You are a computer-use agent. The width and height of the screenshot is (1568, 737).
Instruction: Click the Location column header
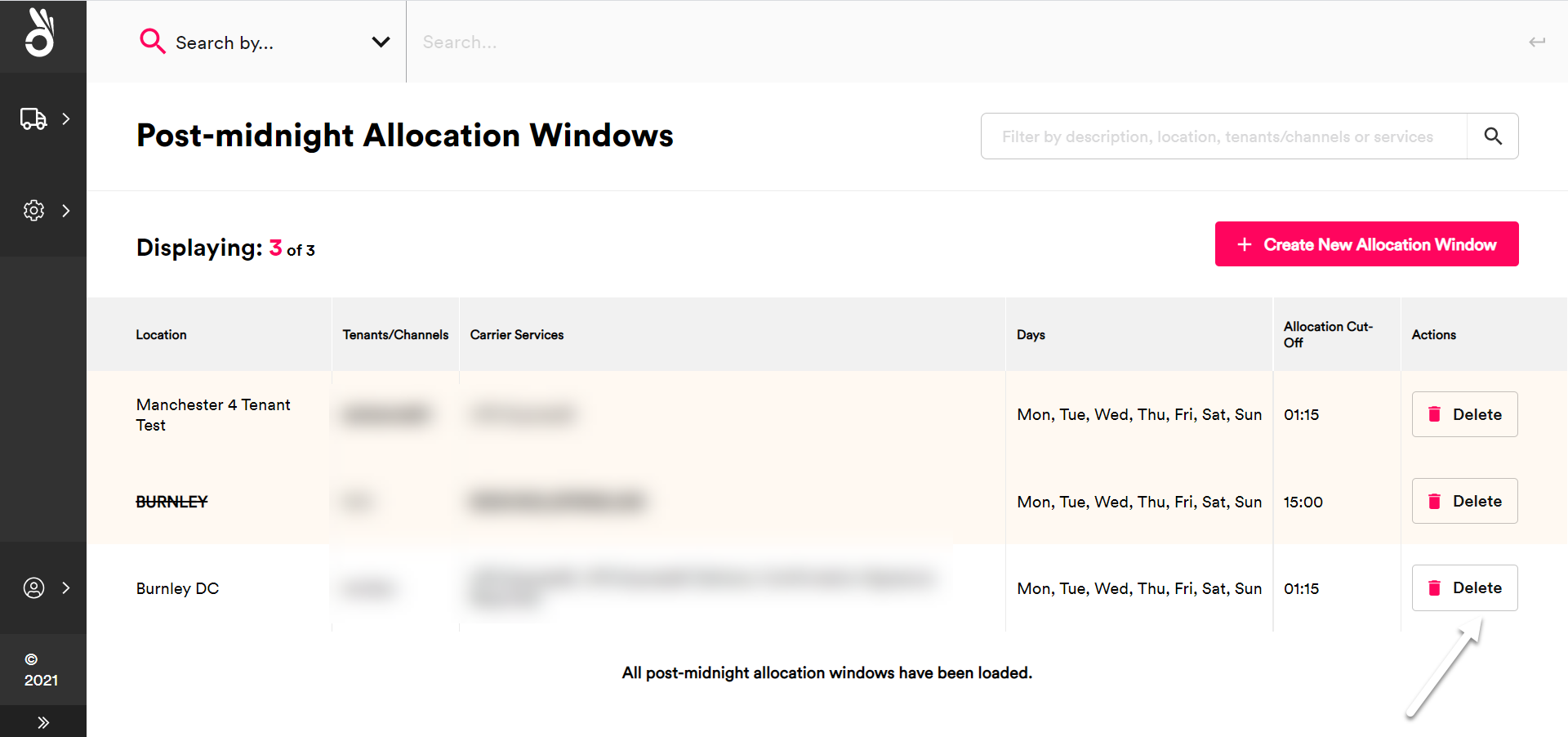[x=161, y=335]
